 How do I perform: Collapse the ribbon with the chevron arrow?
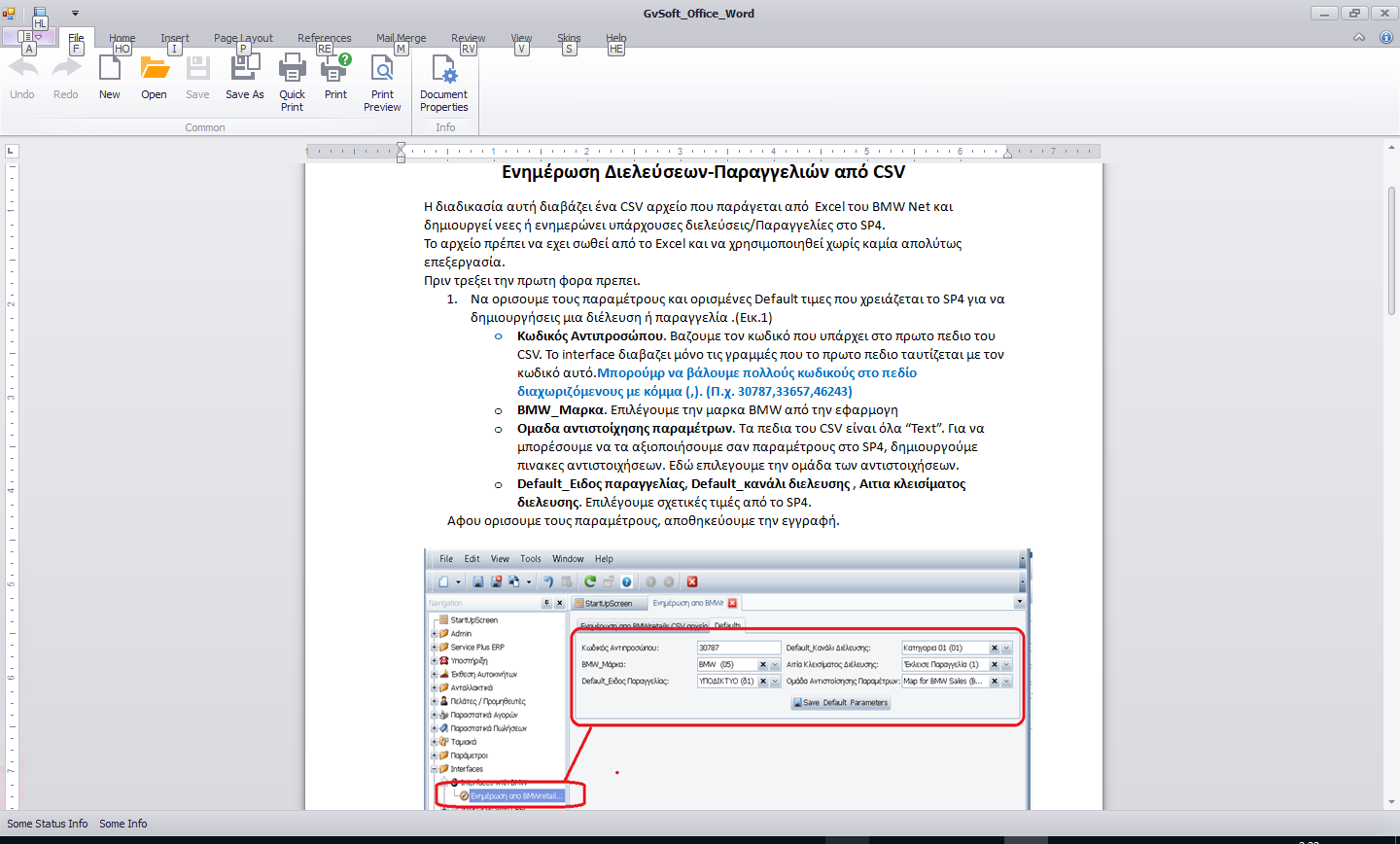(x=1359, y=37)
